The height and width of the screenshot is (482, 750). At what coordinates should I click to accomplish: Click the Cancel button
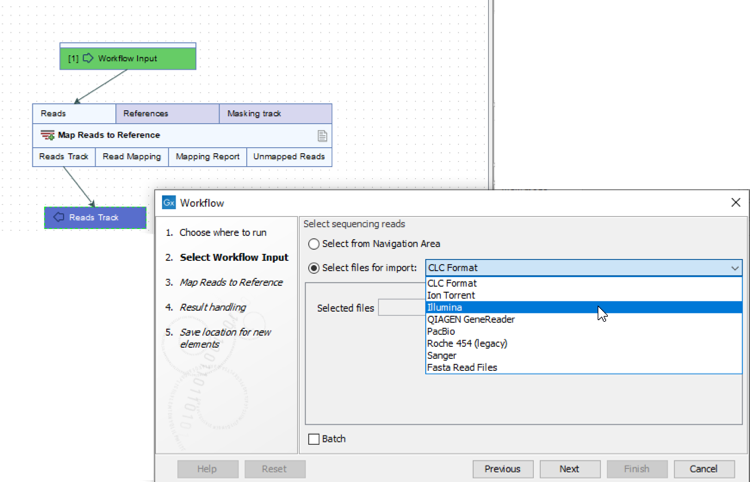tap(703, 469)
